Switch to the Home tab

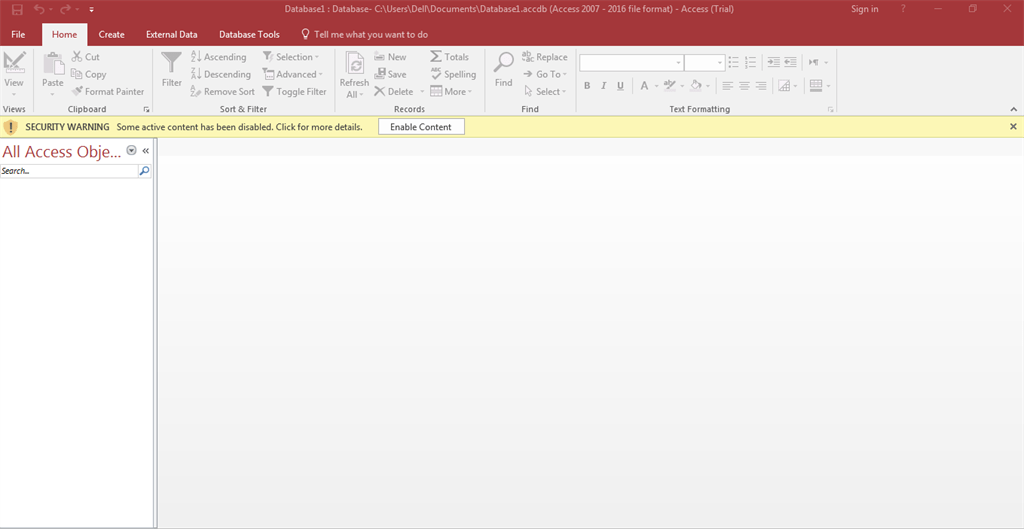click(64, 35)
